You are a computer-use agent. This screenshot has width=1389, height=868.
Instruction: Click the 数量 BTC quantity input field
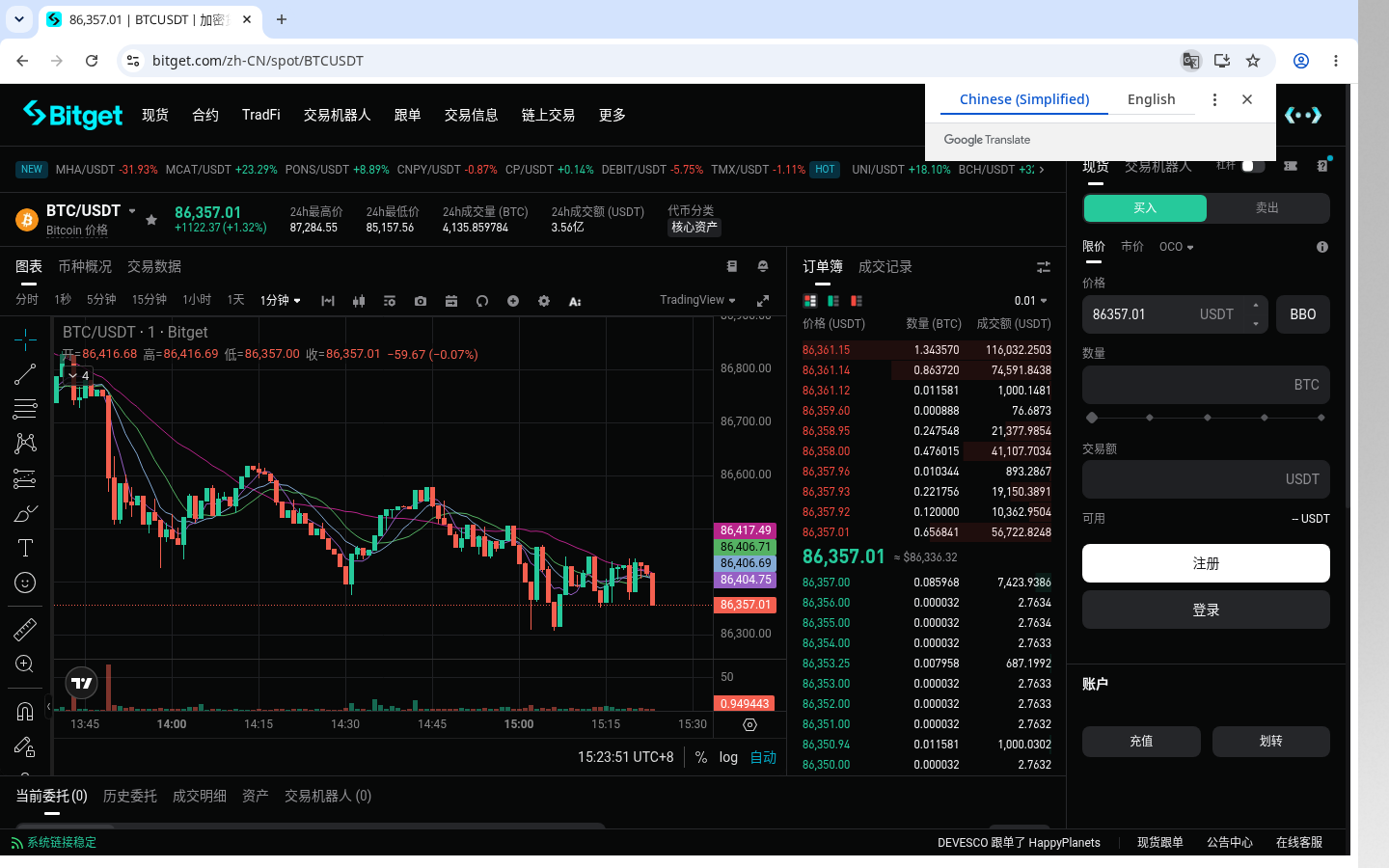click(x=1206, y=385)
